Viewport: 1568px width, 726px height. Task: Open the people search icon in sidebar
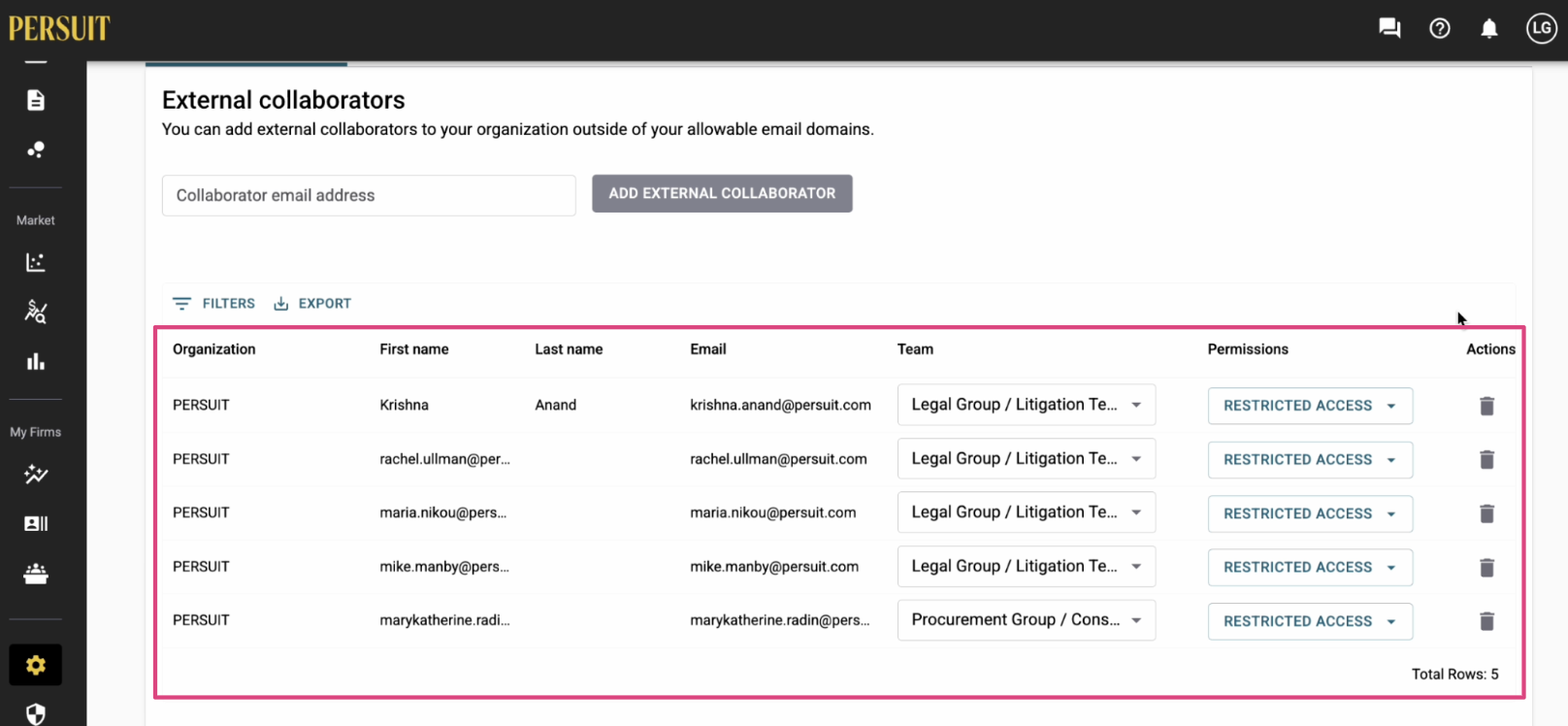point(36,312)
